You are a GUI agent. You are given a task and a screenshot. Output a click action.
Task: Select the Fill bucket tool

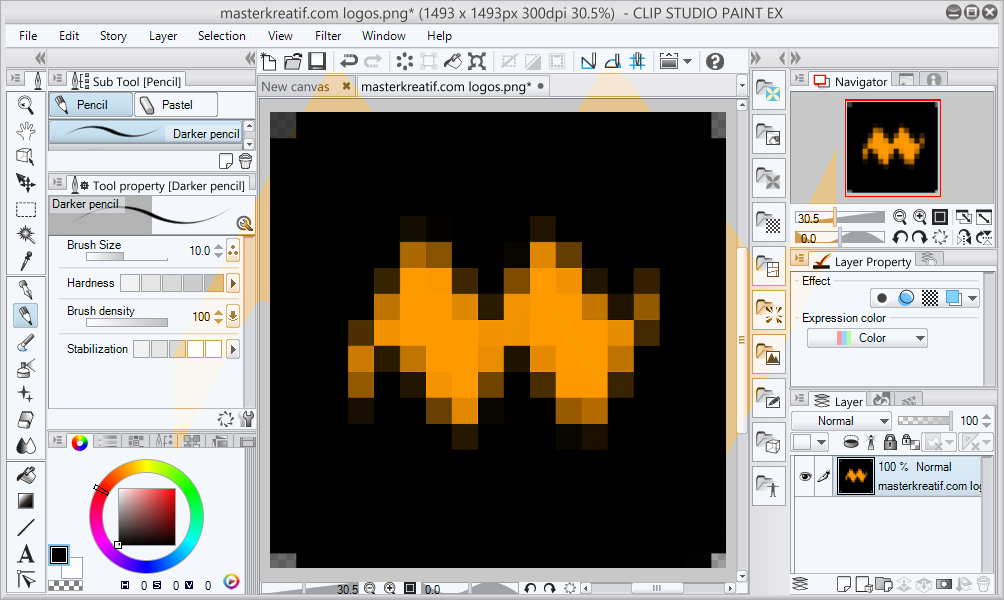click(26, 475)
